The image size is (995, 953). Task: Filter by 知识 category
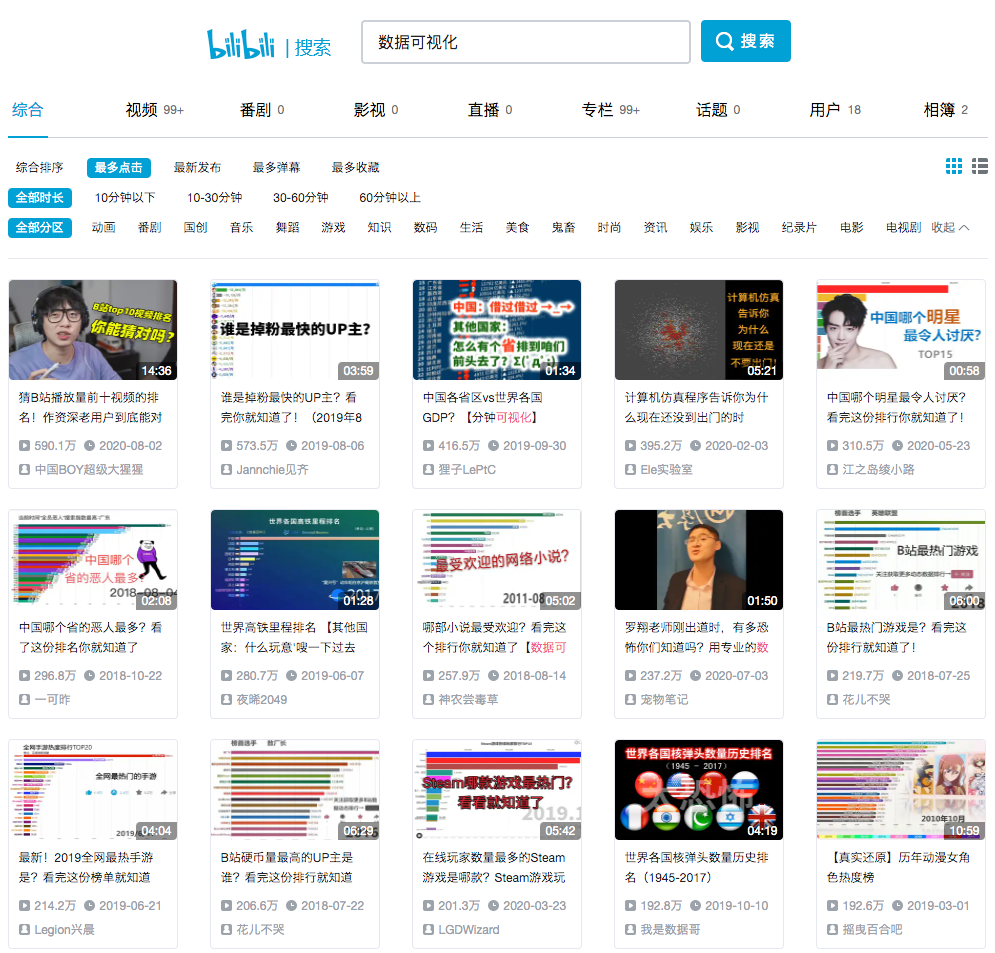pos(379,227)
